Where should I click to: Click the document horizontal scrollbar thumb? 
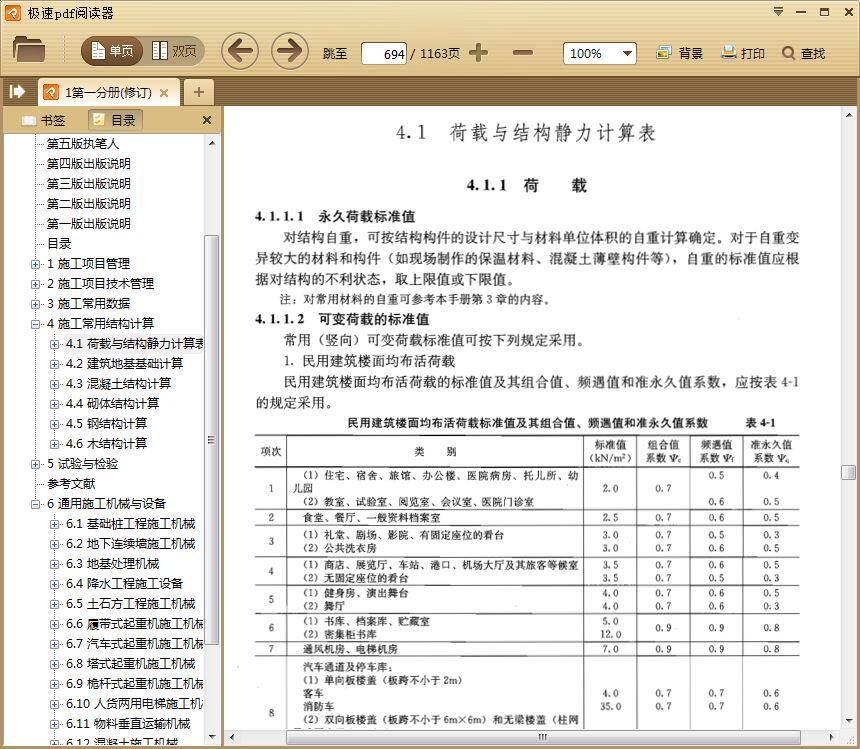click(542, 737)
